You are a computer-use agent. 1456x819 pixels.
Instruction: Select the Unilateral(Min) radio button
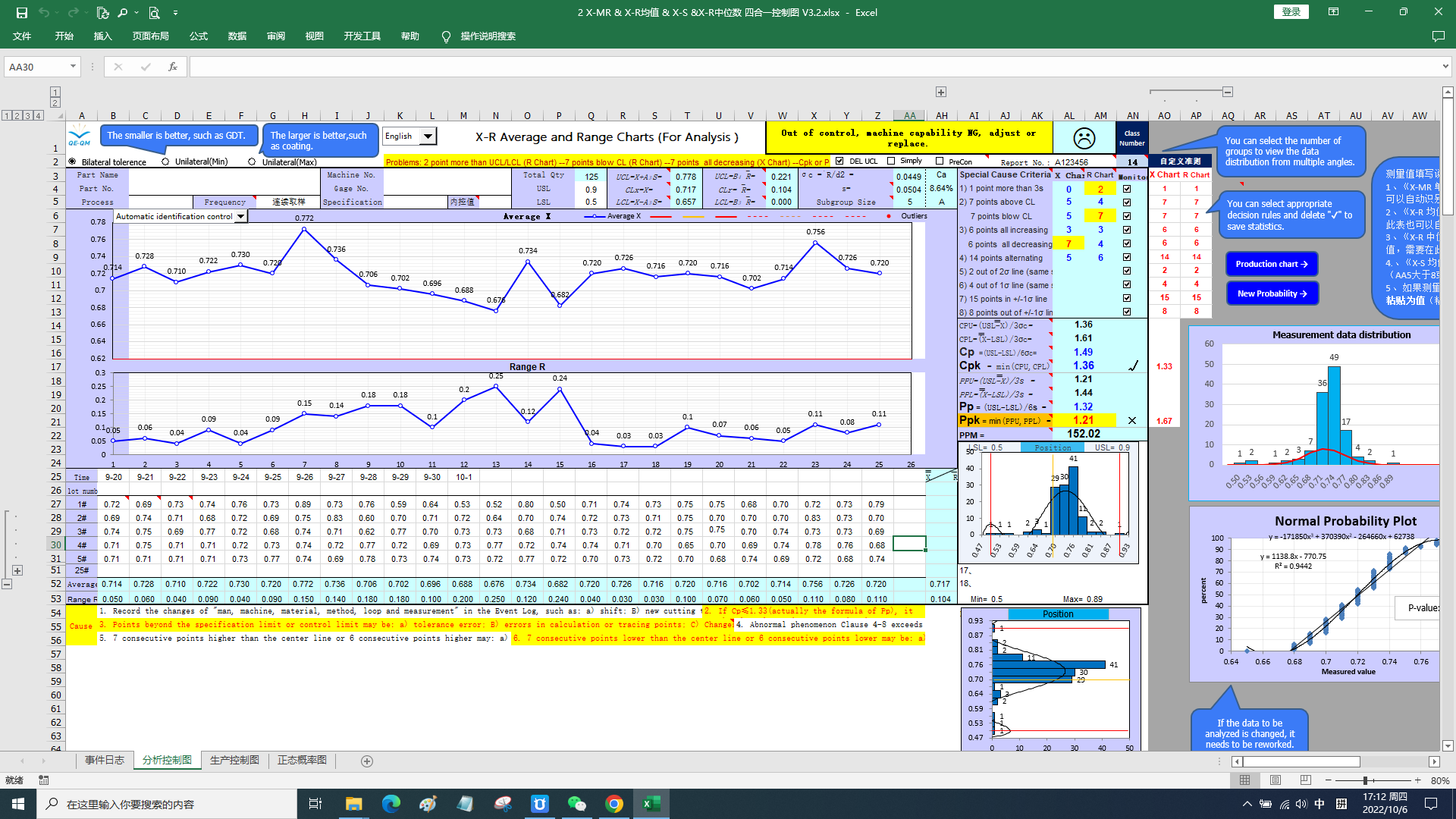click(x=165, y=162)
